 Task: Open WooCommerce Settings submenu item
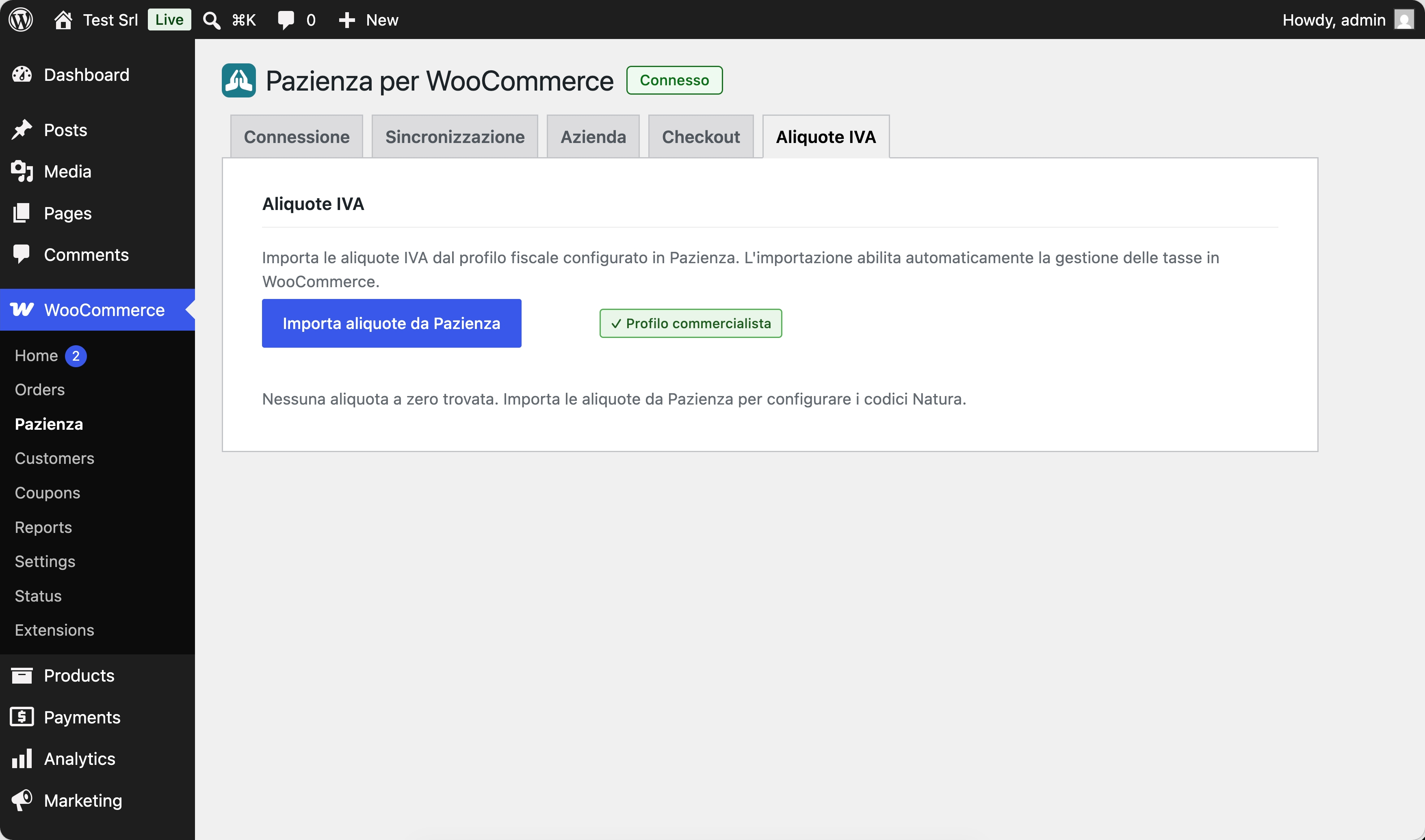tap(45, 561)
